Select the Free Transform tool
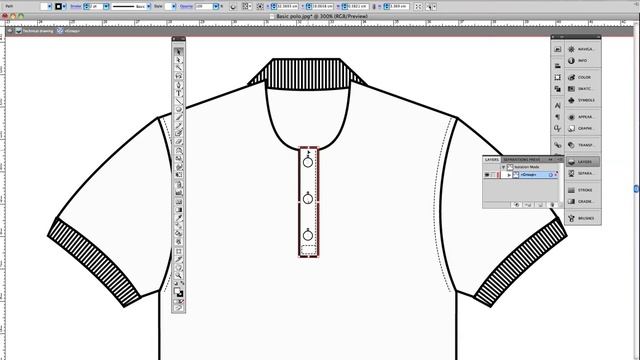 pos(178,175)
